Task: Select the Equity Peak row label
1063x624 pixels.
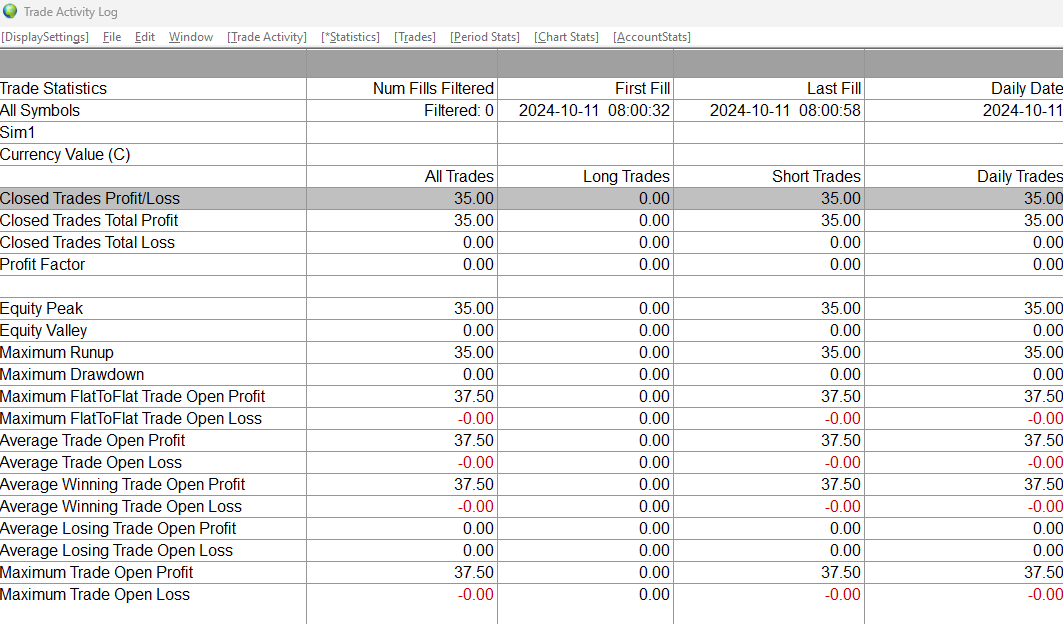Action: click(x=41, y=309)
